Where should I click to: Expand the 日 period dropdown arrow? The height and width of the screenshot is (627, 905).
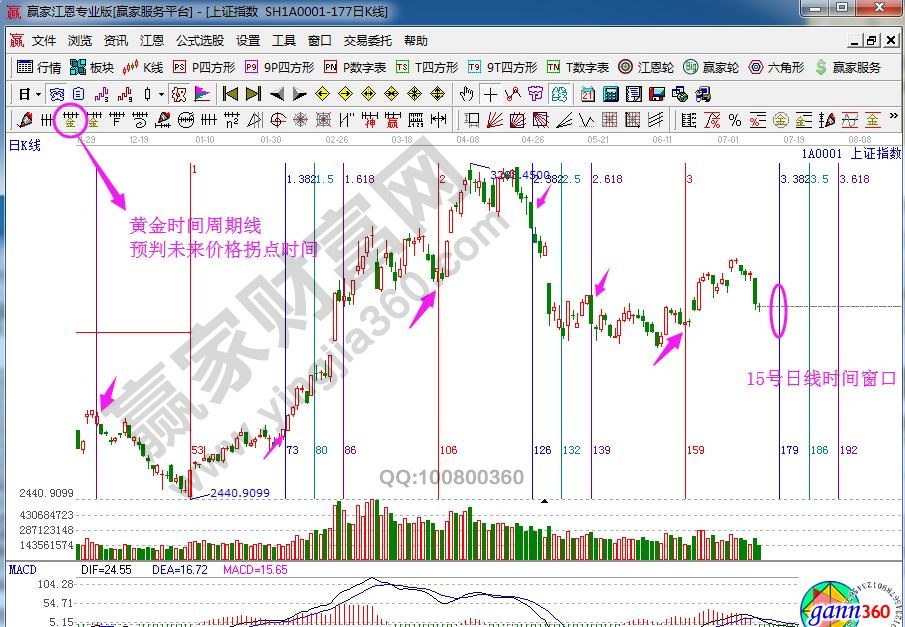(x=38, y=94)
